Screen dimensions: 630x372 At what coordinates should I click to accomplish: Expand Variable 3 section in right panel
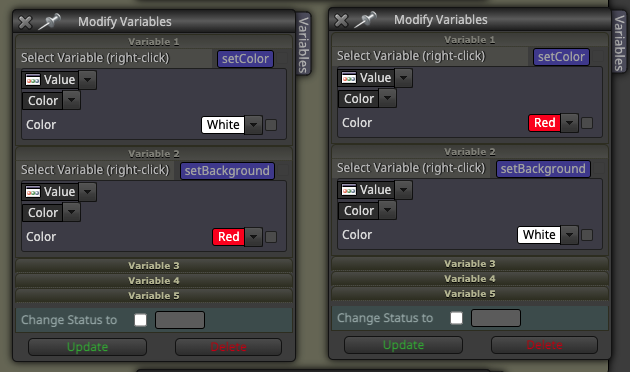click(470, 264)
